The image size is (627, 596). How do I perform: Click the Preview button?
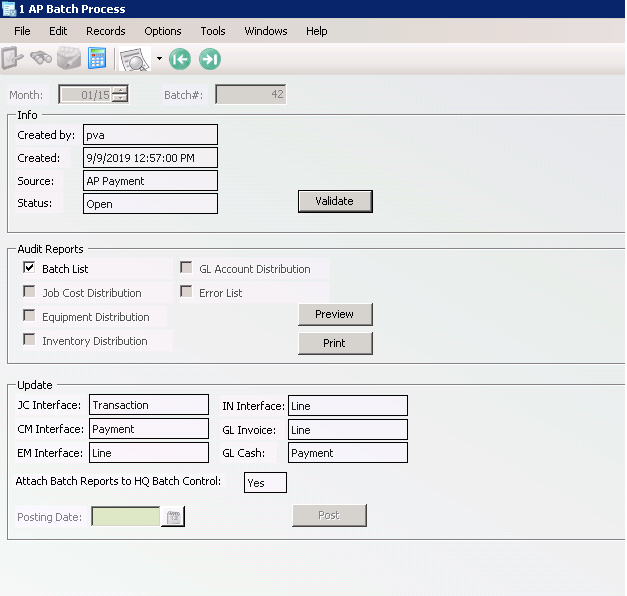click(x=335, y=314)
